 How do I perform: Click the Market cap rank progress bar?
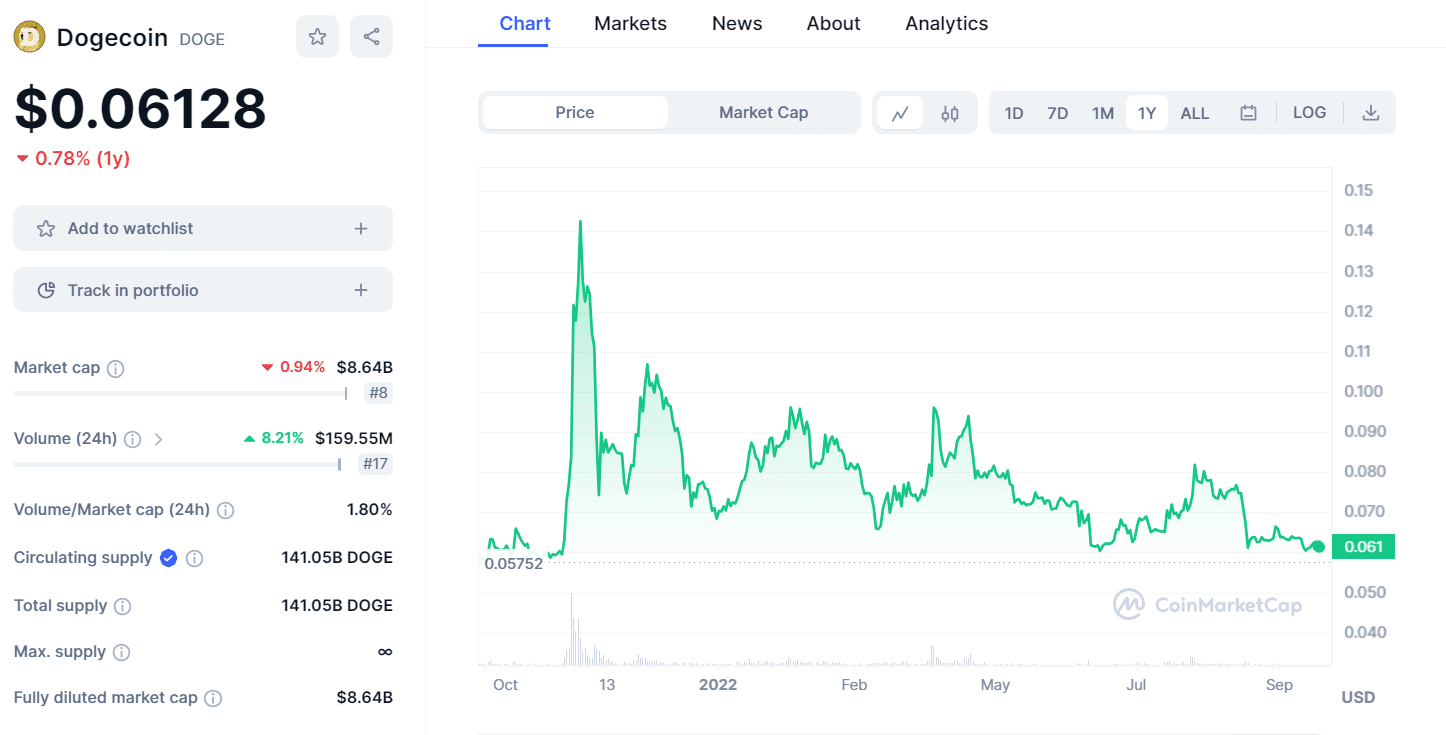pyautogui.click(x=180, y=393)
